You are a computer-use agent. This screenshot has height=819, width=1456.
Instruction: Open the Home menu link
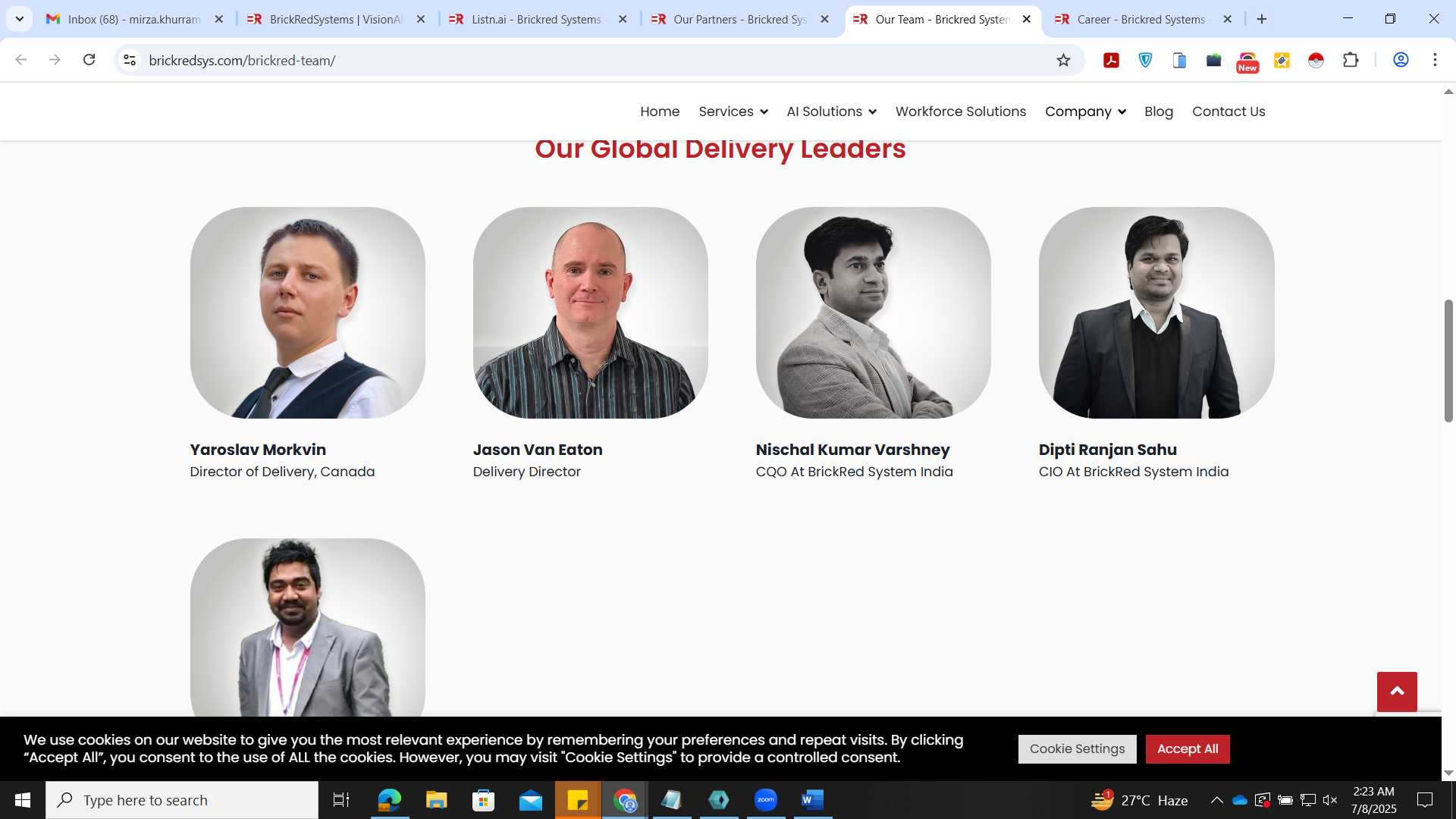660,111
